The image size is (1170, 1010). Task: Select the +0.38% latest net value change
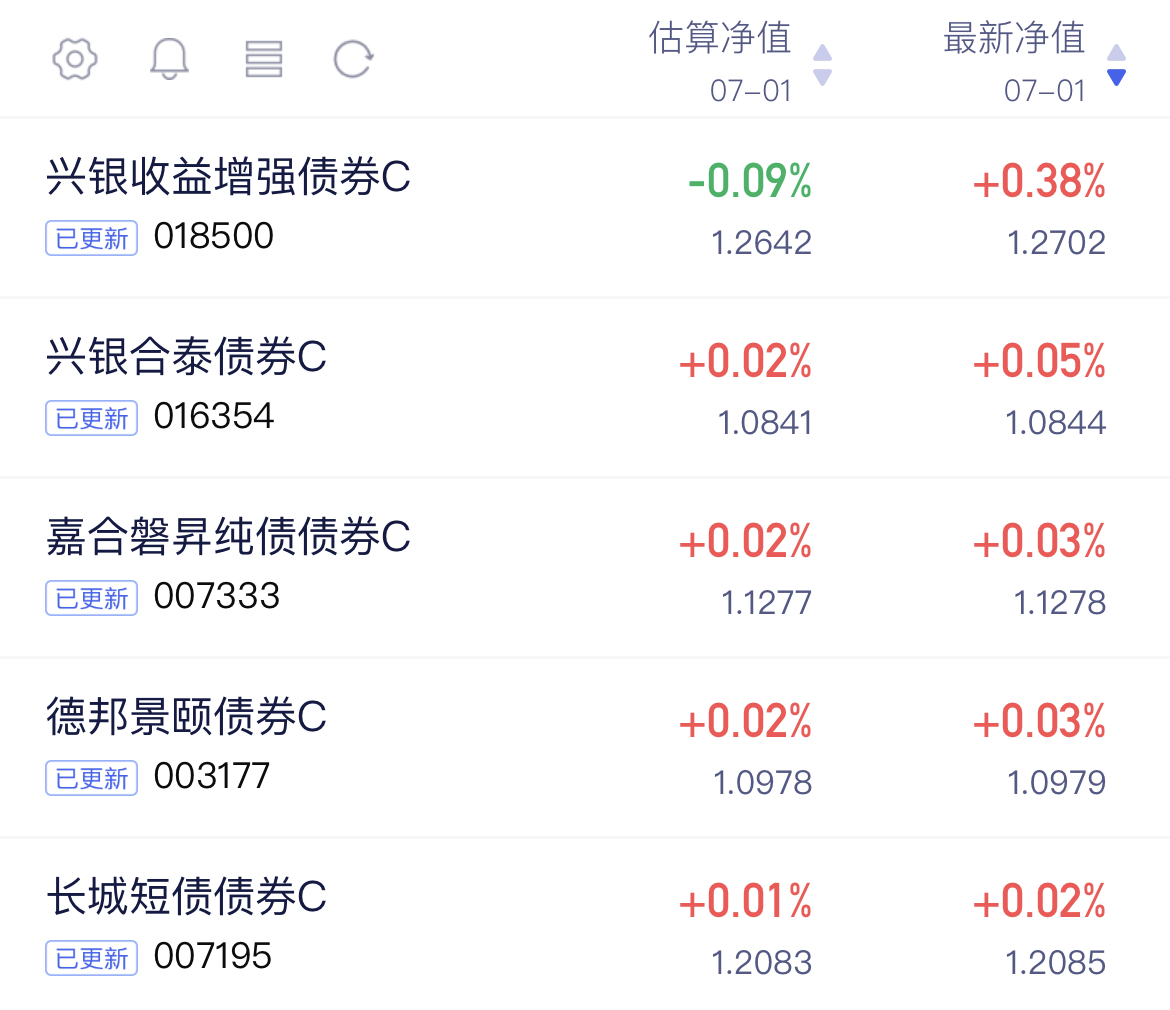[x=1039, y=181]
